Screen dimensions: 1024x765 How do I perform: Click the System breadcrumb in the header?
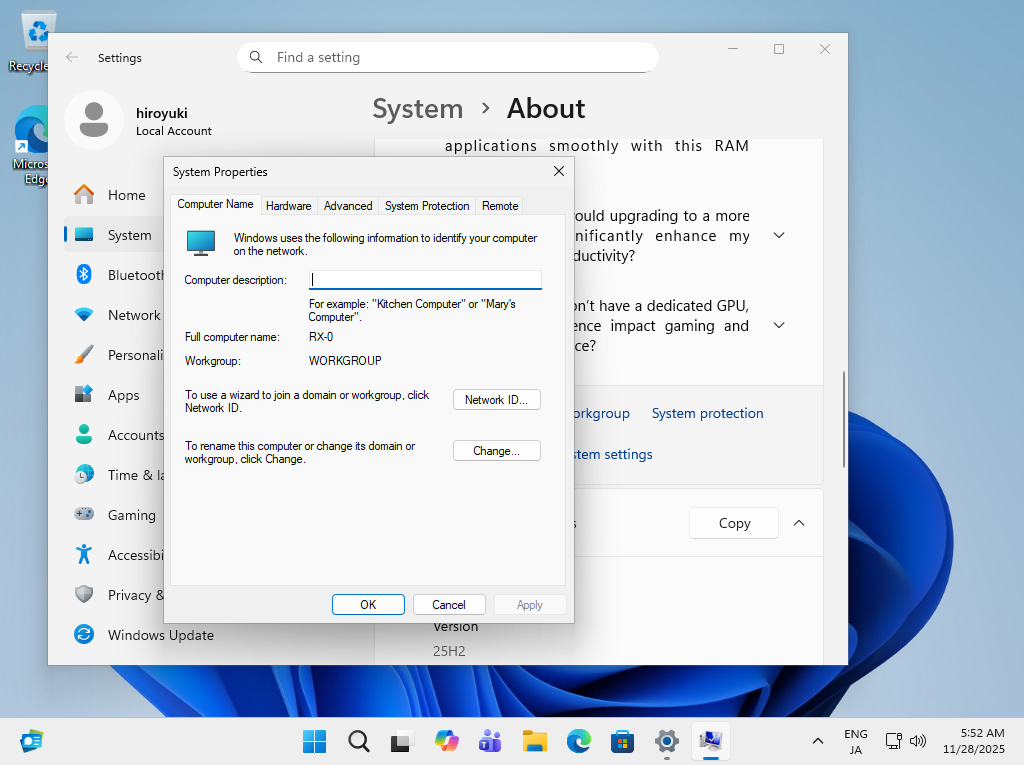(x=418, y=108)
